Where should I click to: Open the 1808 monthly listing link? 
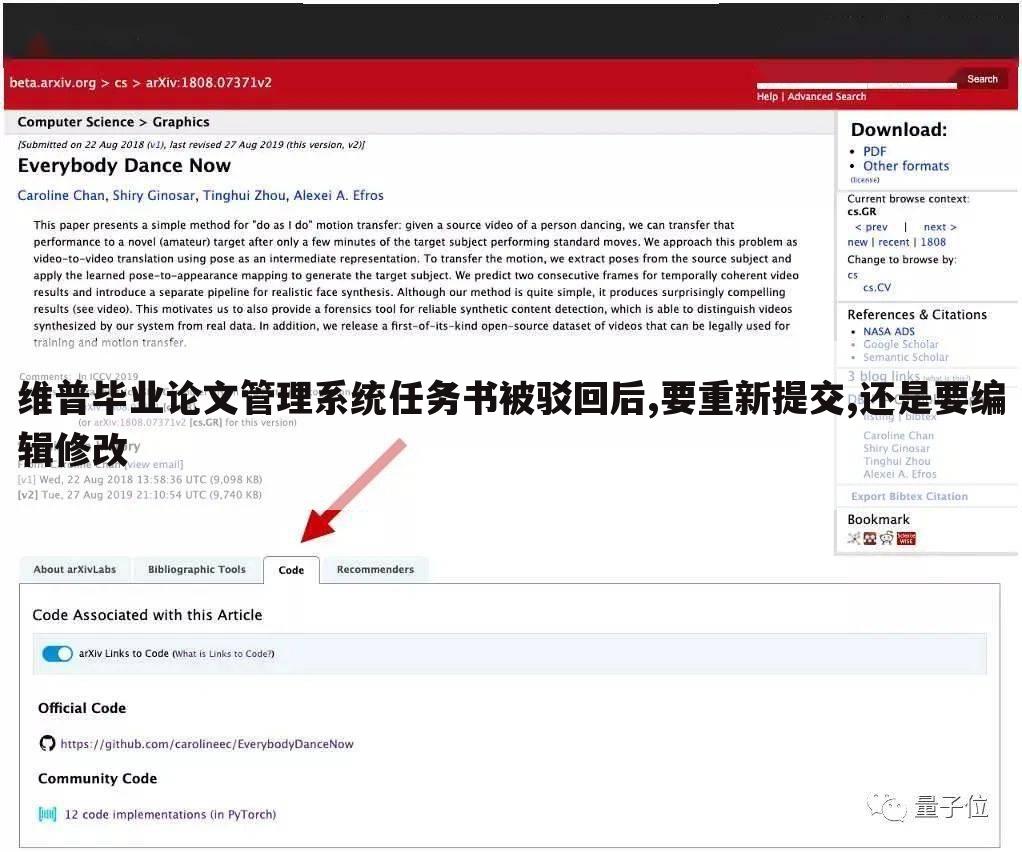933,242
